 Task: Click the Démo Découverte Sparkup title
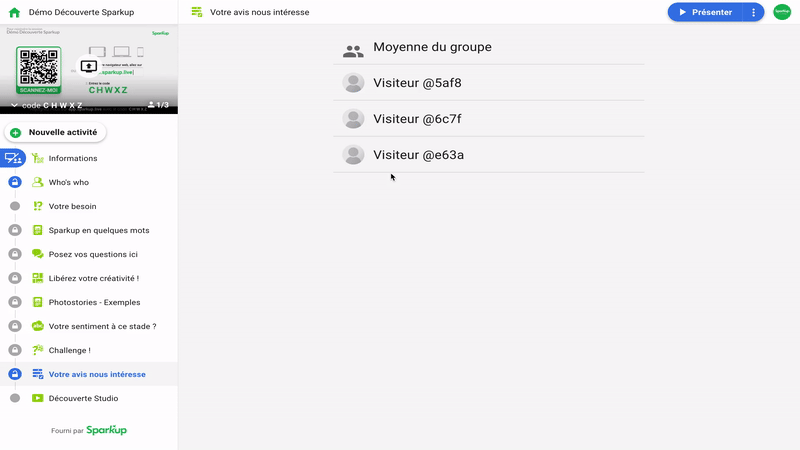[x=81, y=12]
